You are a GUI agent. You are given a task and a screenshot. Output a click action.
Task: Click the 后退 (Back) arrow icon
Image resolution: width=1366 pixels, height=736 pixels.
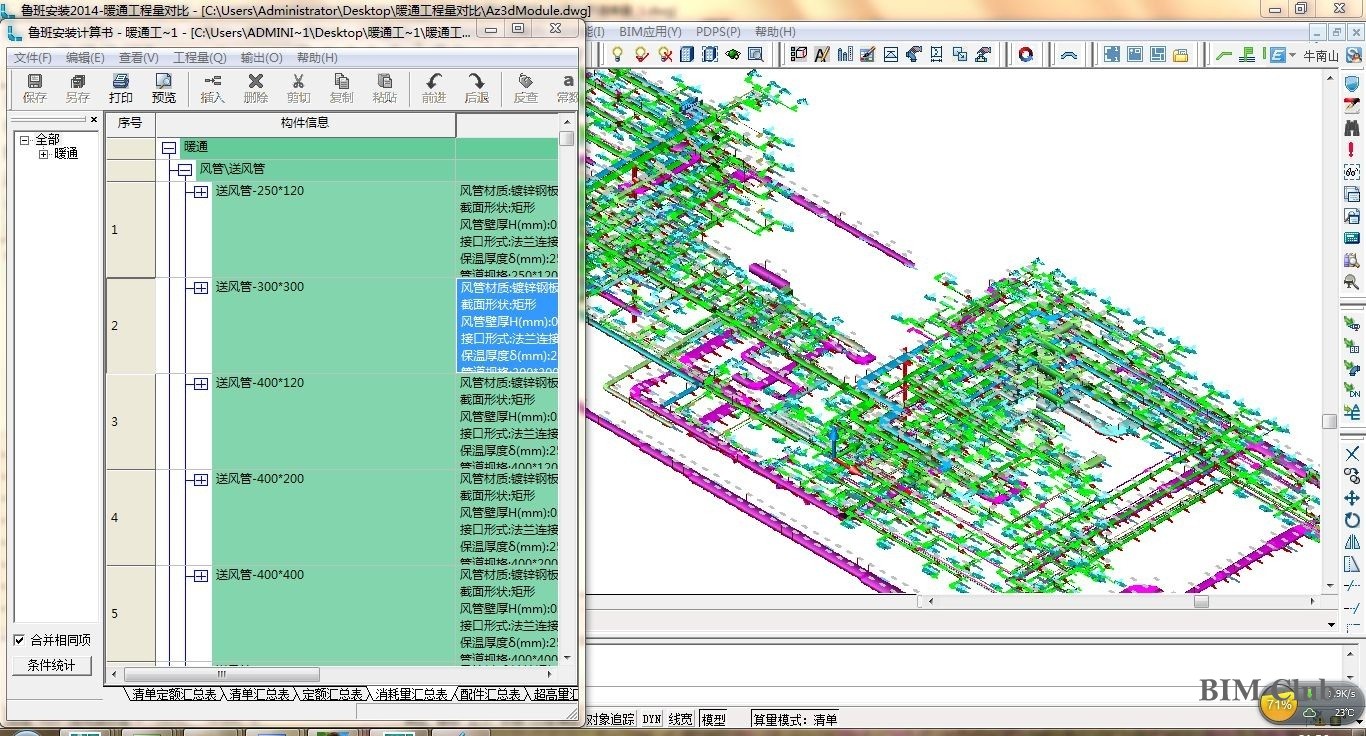[x=476, y=82]
